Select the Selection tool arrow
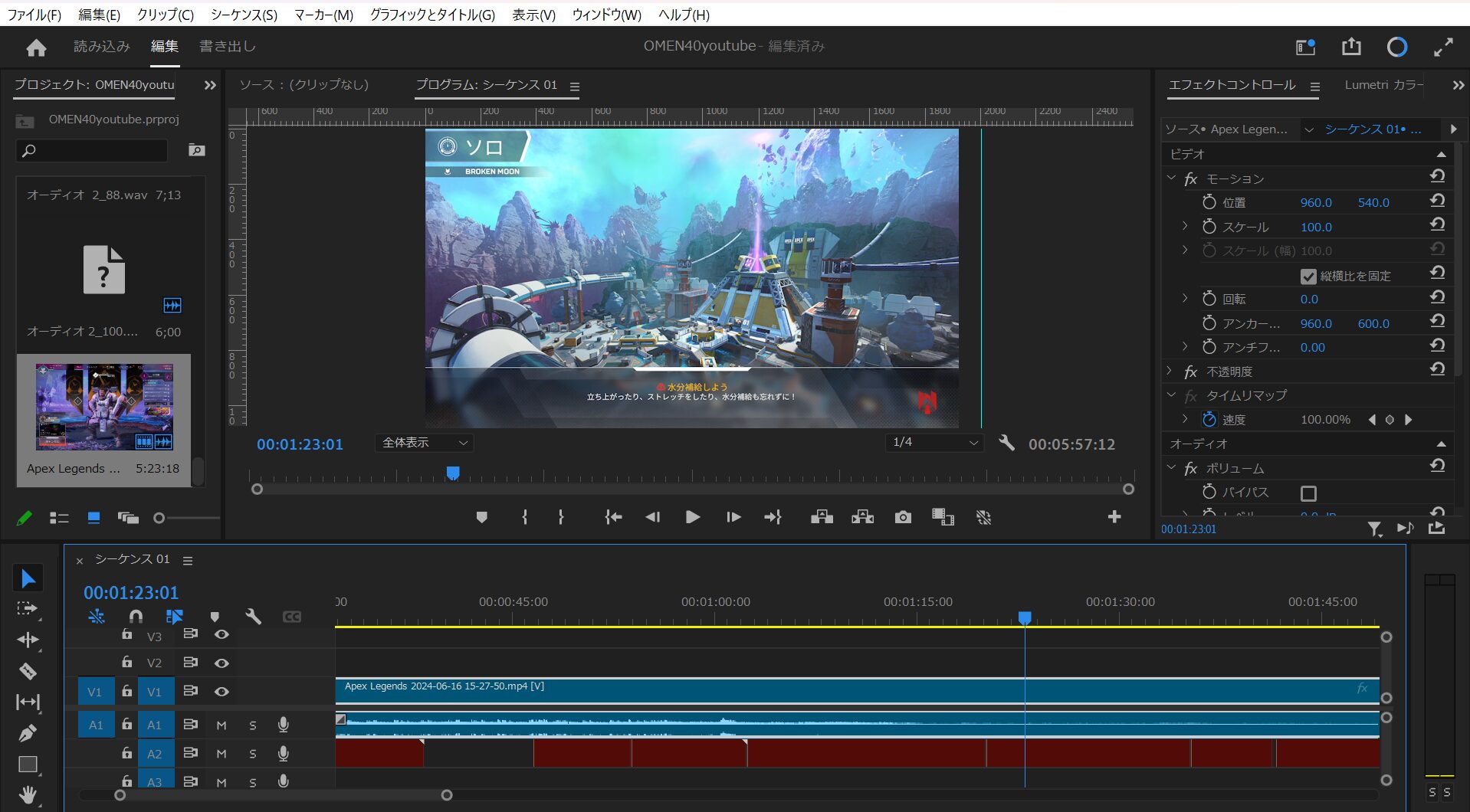1470x812 pixels. click(28, 578)
